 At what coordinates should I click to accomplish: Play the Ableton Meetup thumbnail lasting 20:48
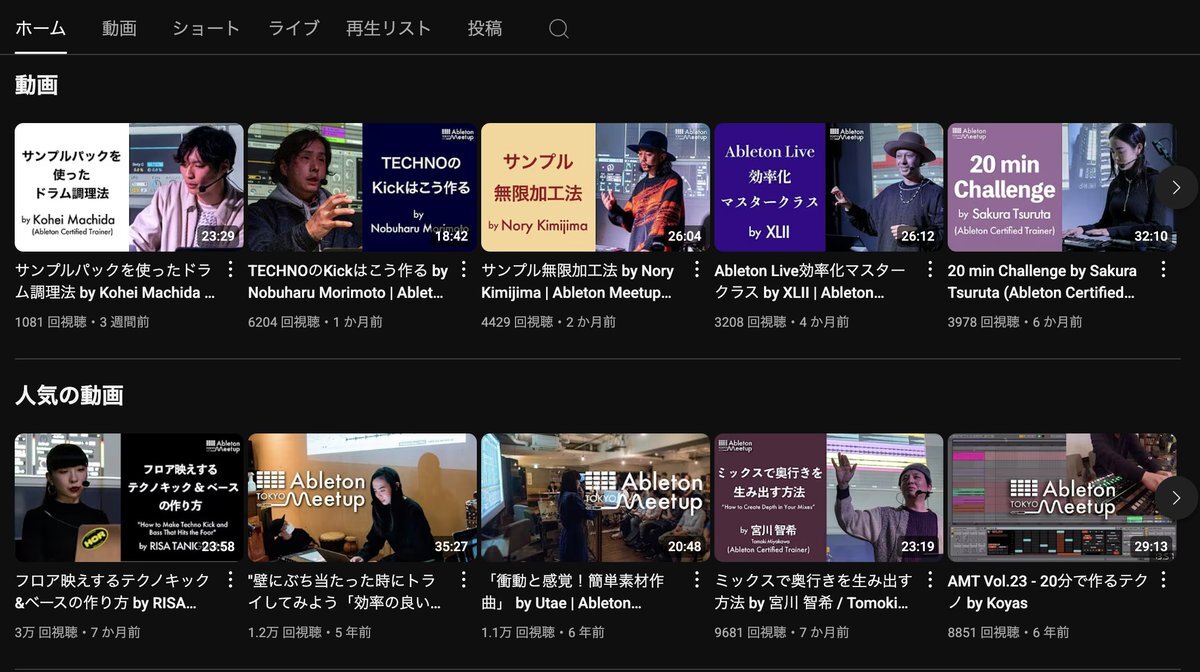[595, 497]
